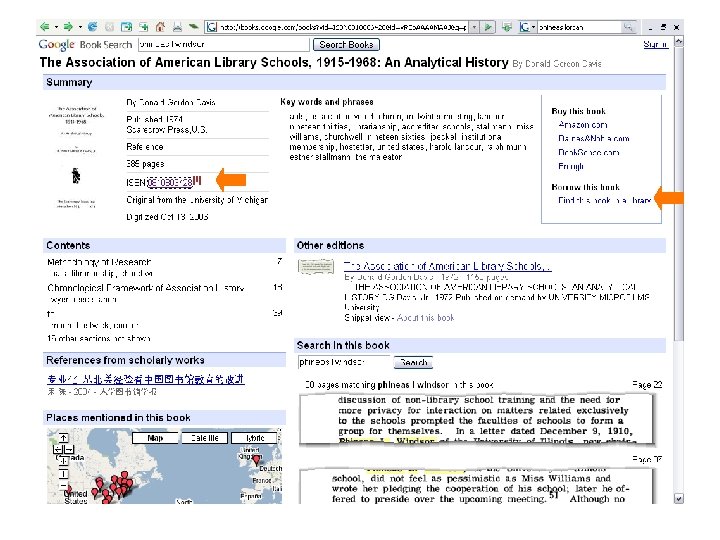Click the Google favicon in the address bar
Screen dimensions: 720x540
click(211, 28)
